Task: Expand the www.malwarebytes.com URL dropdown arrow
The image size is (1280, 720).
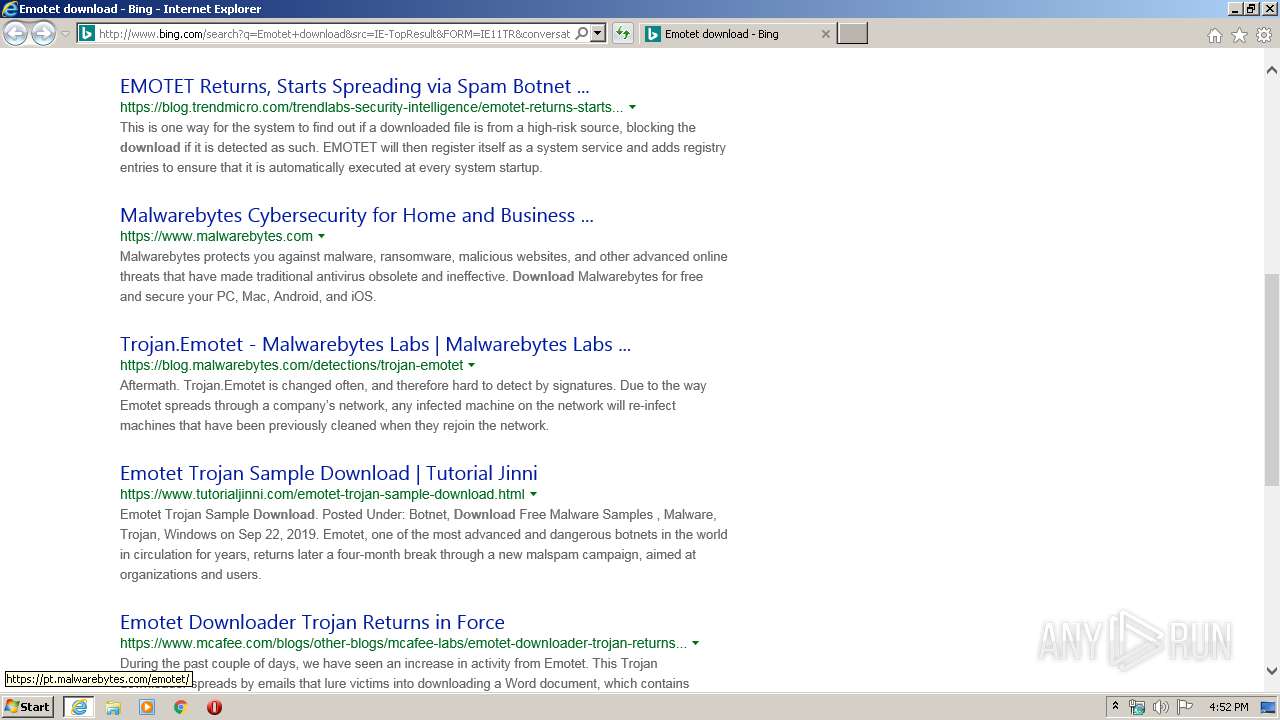Action: 321,236
